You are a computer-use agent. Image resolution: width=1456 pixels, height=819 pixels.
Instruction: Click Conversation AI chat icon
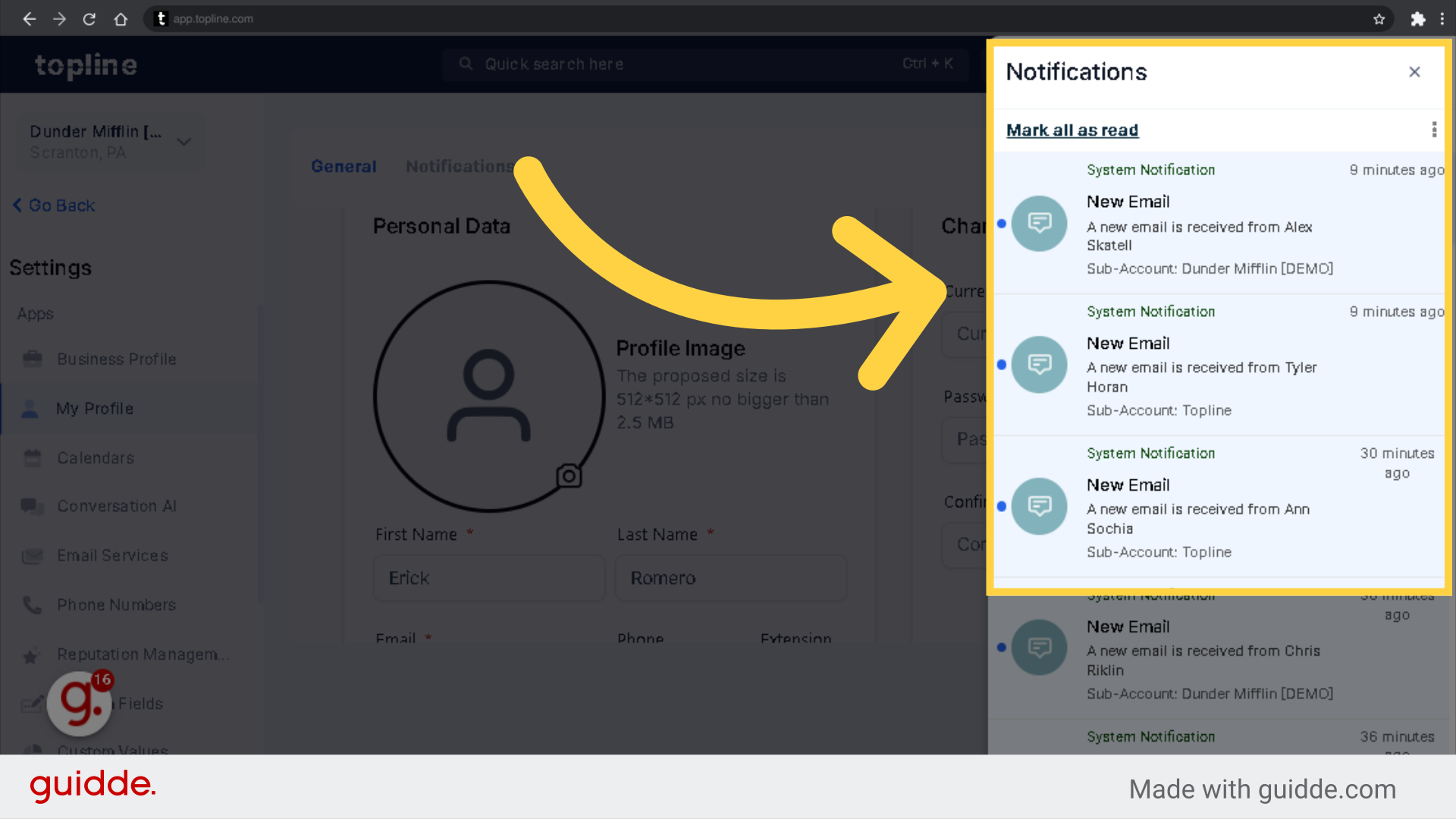32,507
